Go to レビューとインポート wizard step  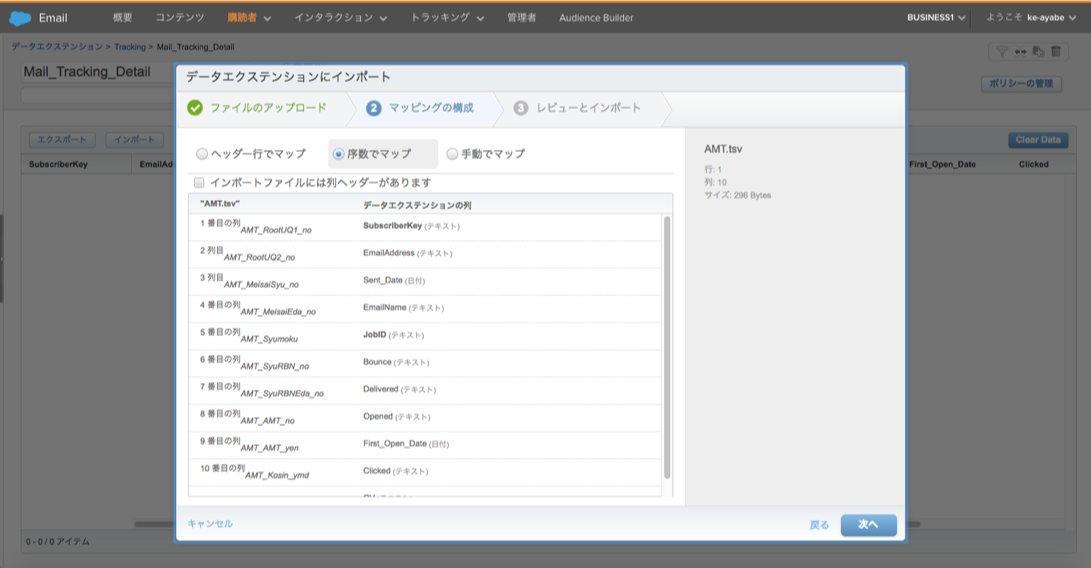pyautogui.click(x=588, y=108)
